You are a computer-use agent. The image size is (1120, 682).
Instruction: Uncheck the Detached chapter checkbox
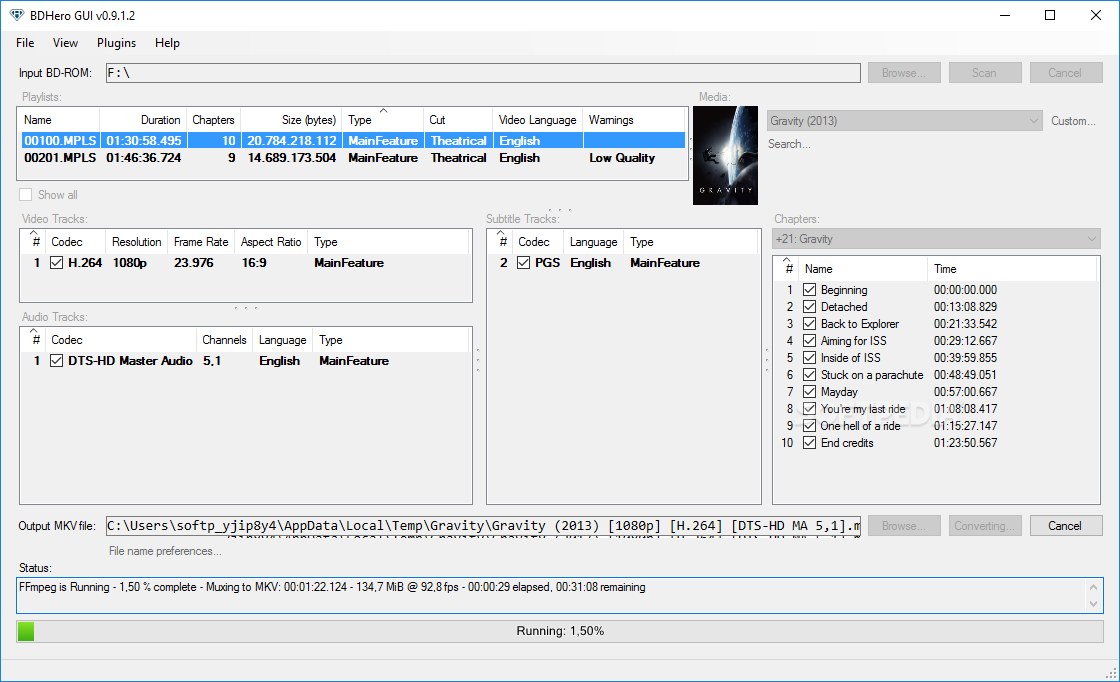click(809, 307)
